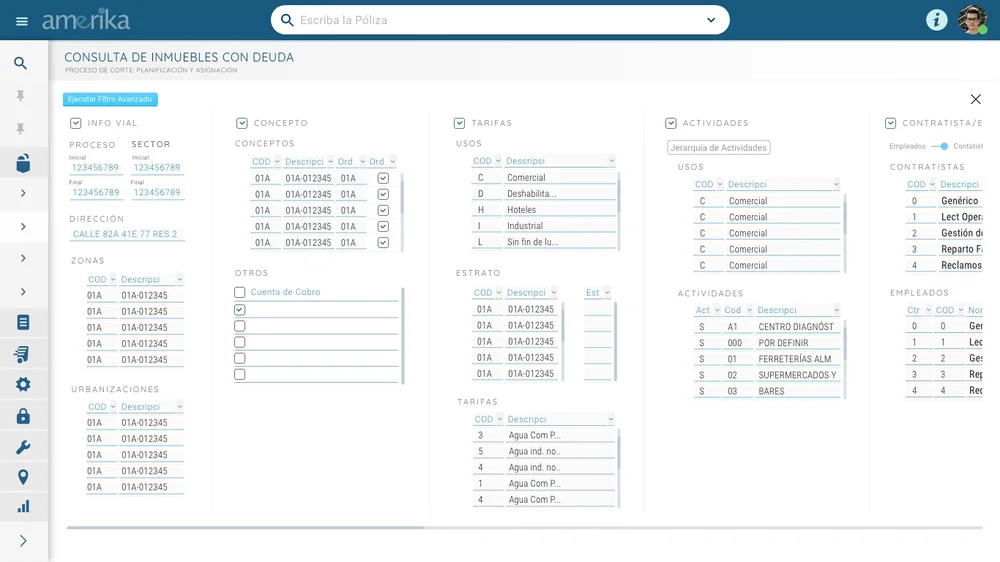Screen dimensions: 1000x562
Task: Click the search magnifier in the policy field
Action: click(x=287, y=20)
